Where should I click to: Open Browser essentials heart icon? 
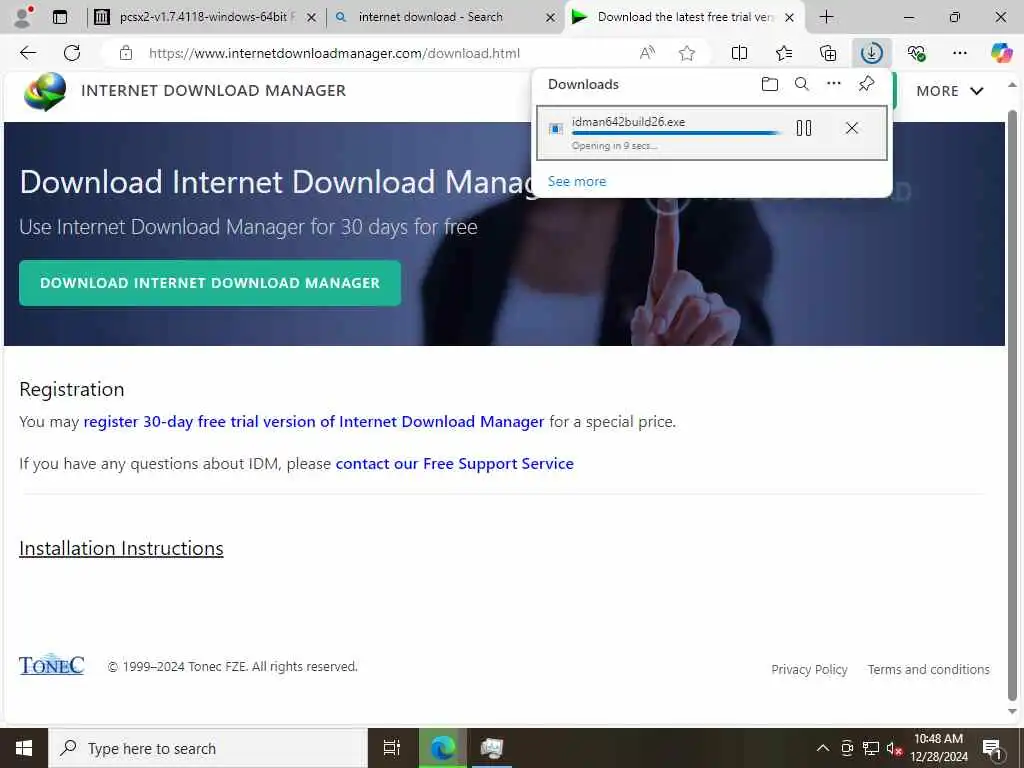[x=916, y=53]
